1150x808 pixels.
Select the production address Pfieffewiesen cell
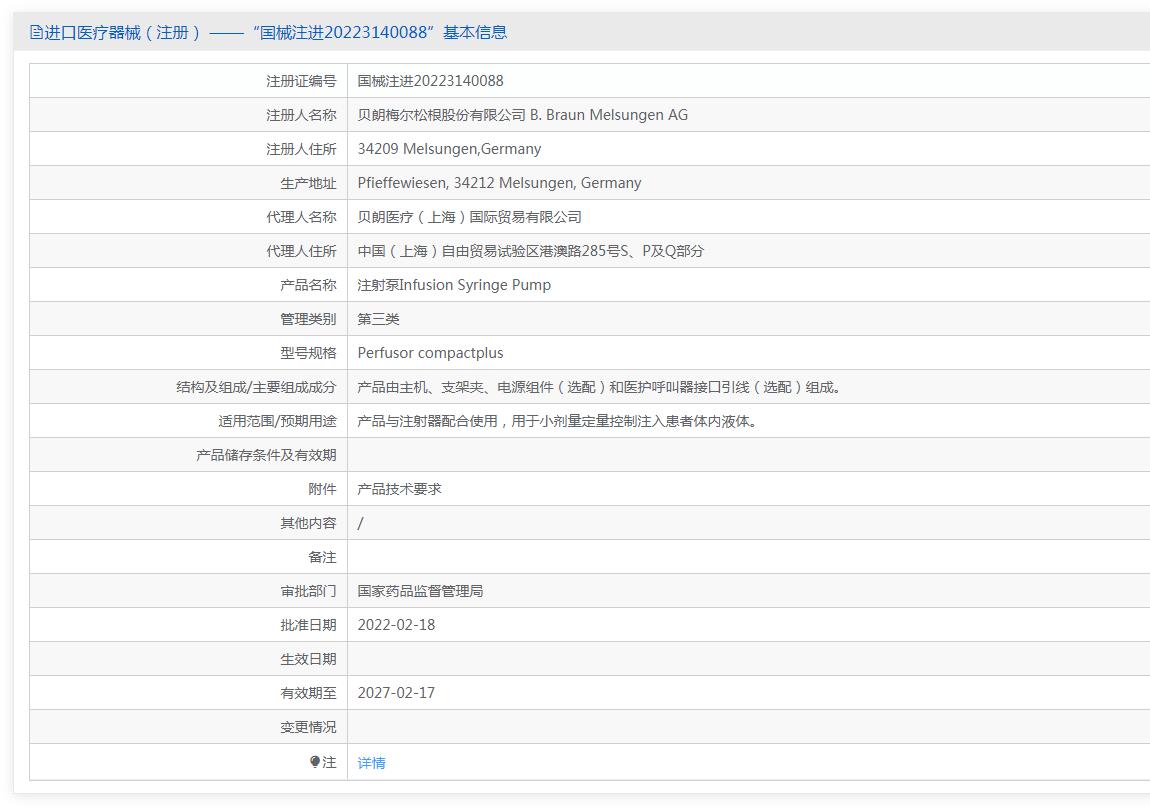click(x=499, y=183)
